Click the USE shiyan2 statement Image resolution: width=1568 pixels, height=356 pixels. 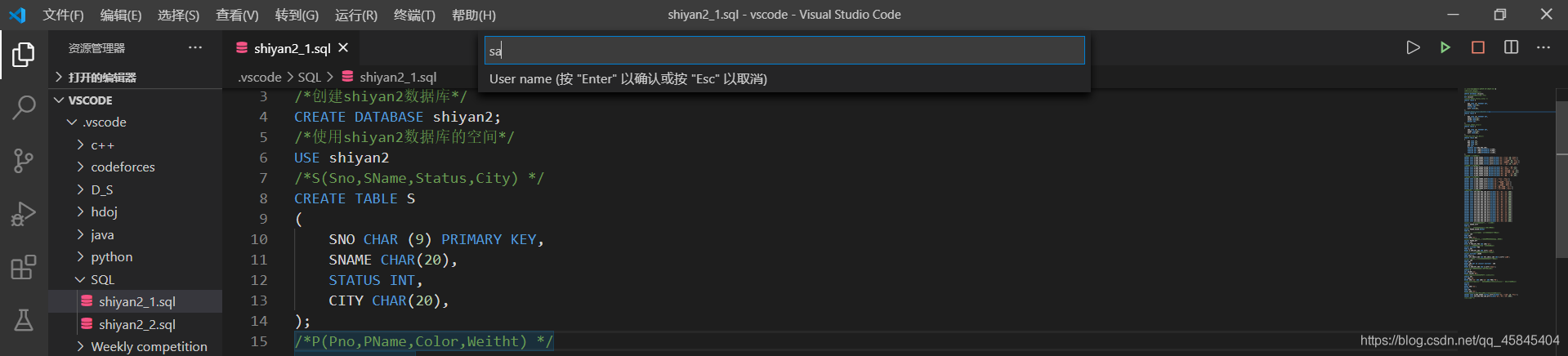coord(342,158)
